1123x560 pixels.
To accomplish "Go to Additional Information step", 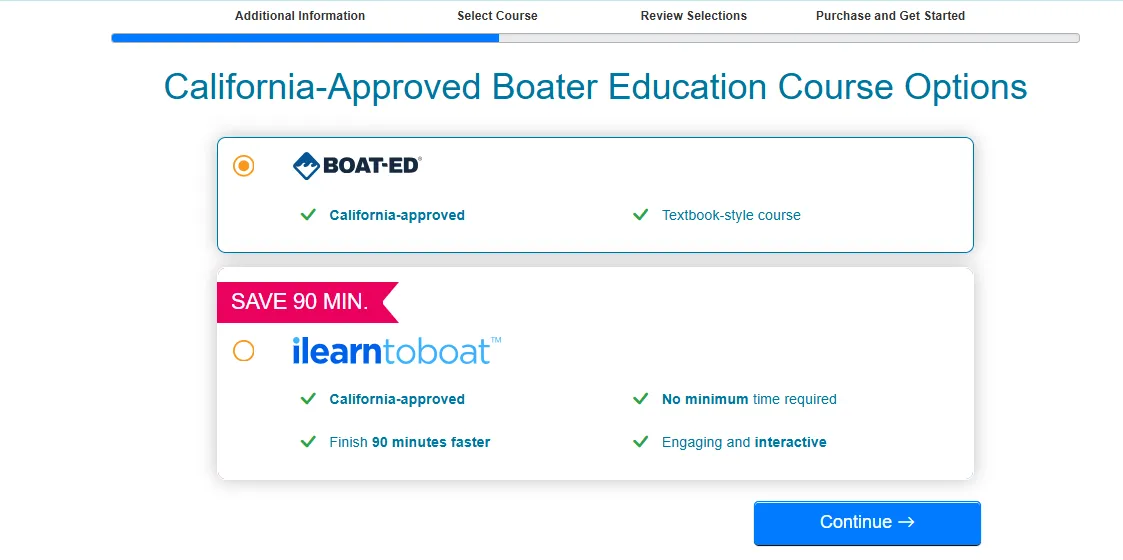I will [x=300, y=16].
